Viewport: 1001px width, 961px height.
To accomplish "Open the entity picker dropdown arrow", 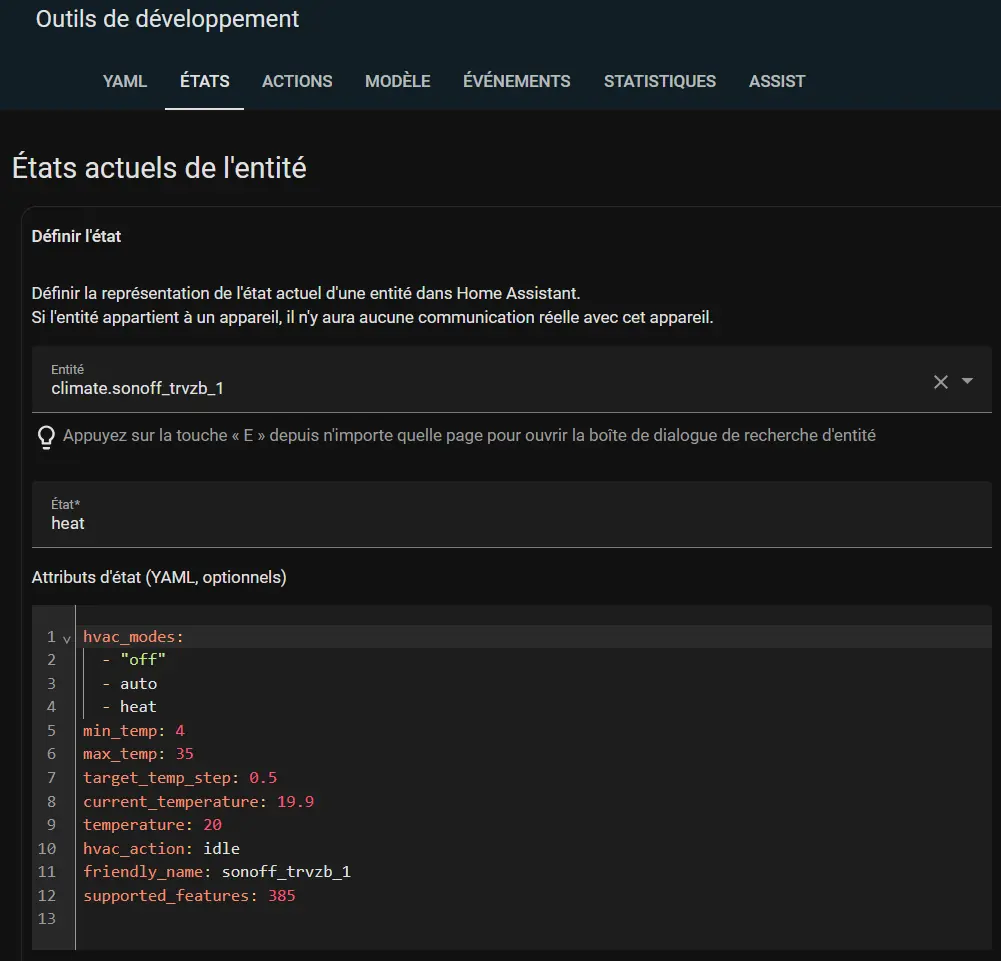I will click(x=967, y=381).
